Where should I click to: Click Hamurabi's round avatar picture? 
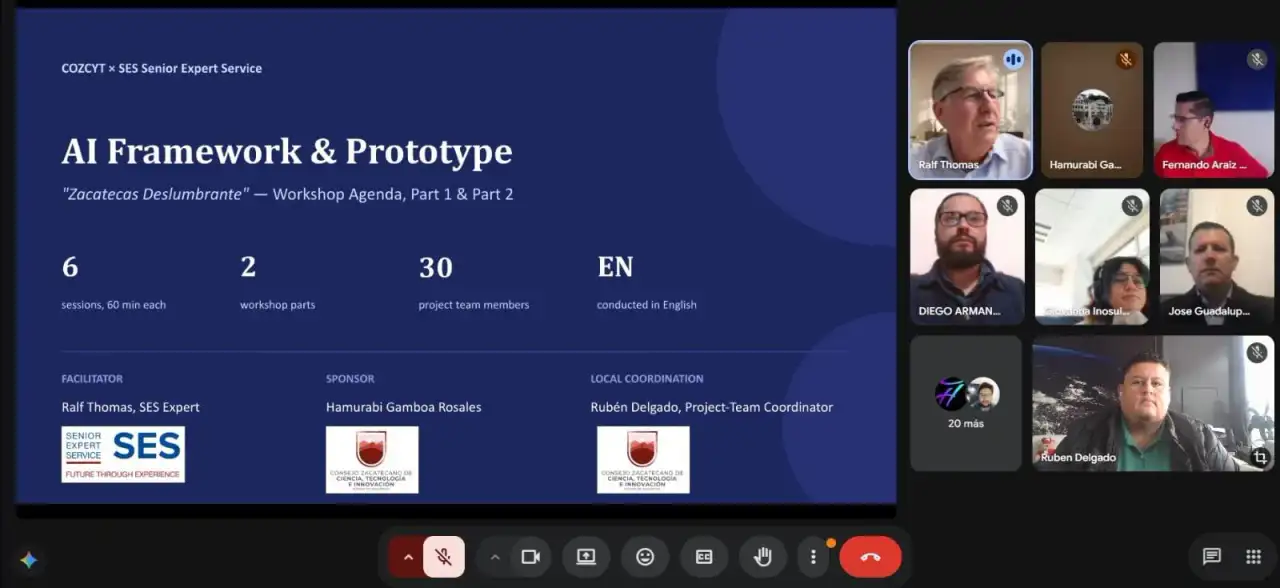[1092, 110]
